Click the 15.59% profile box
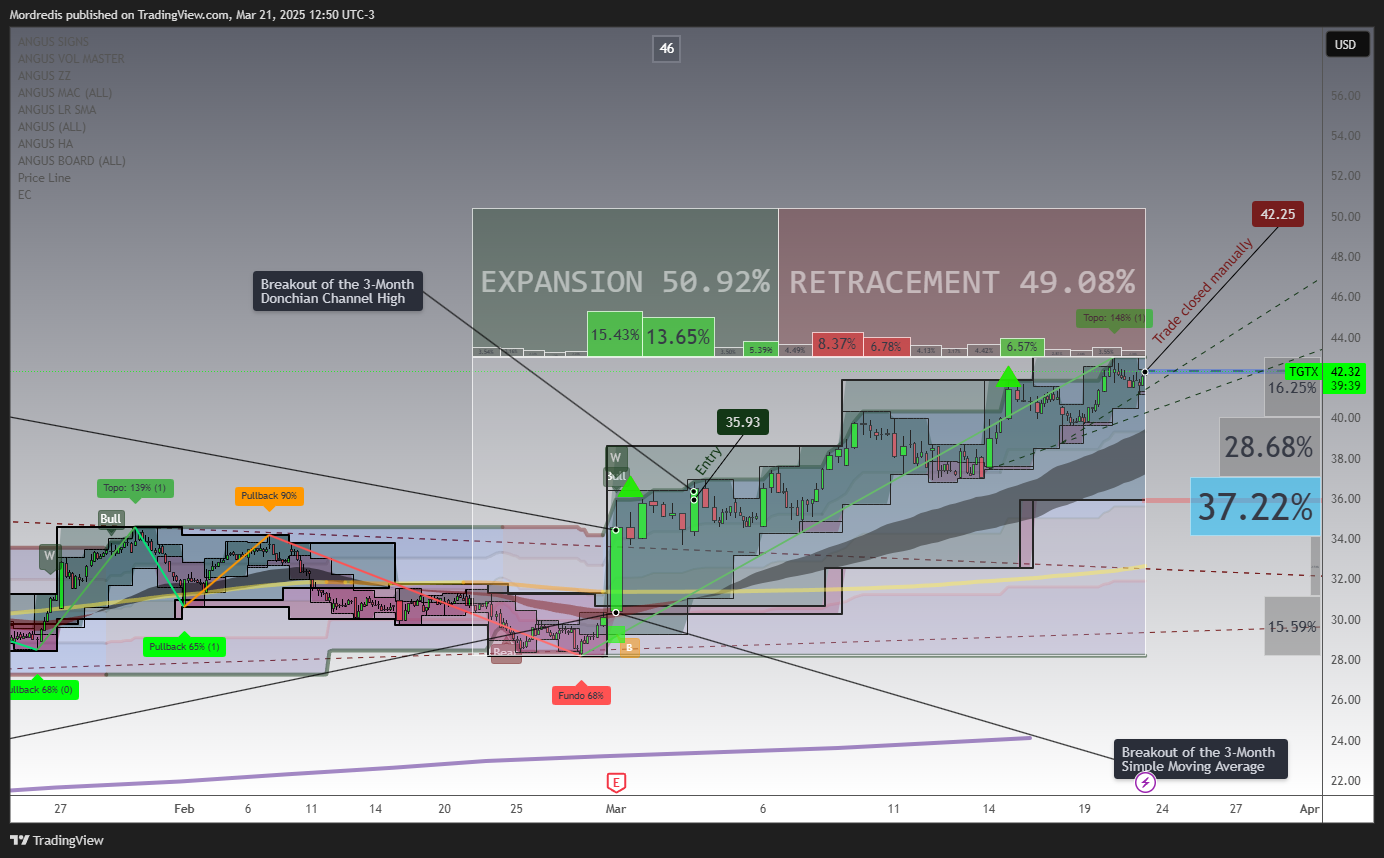1384x858 pixels. pyautogui.click(x=1292, y=626)
